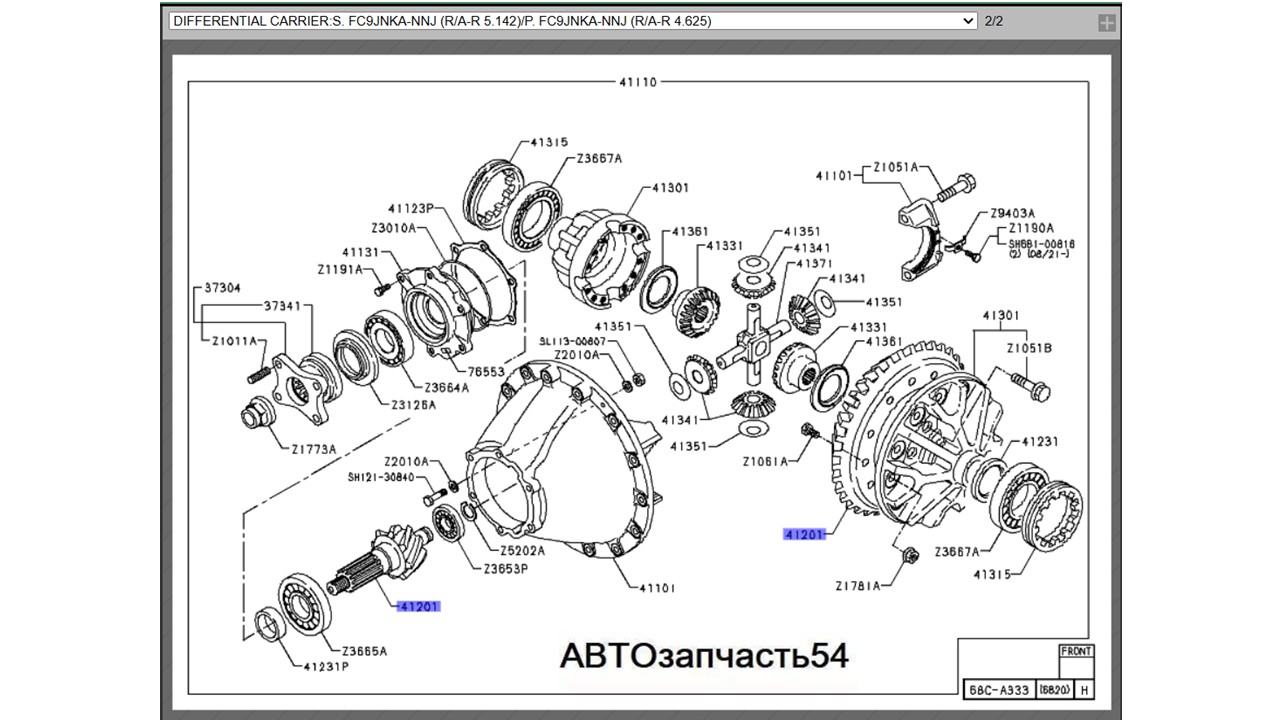Choose part label Z1051B
Screen dimensions: 1280x720
tap(1028, 348)
